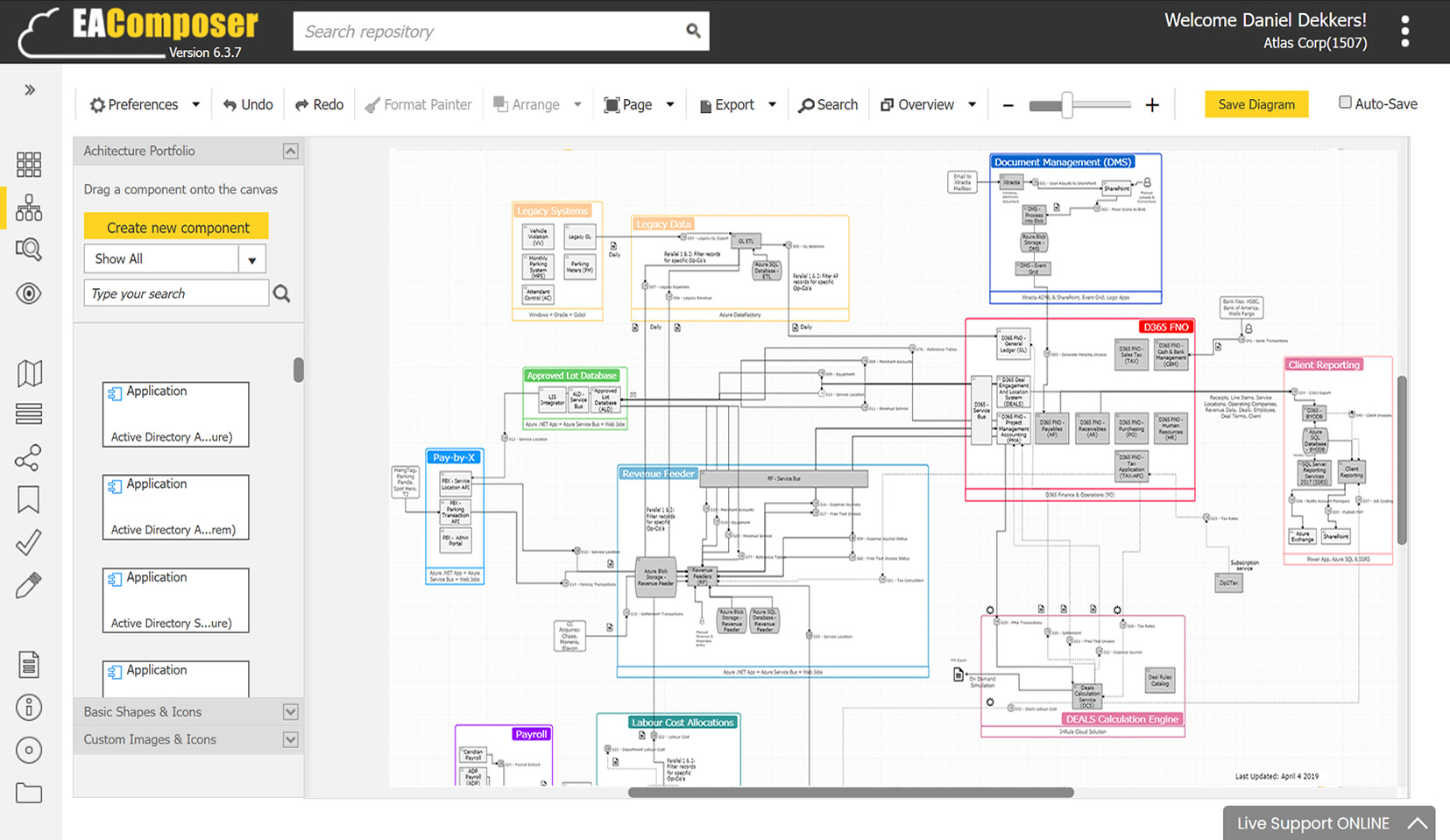The image size is (1450, 840).
Task: Open the magnifier analysis icon in sidebar
Action: [29, 250]
